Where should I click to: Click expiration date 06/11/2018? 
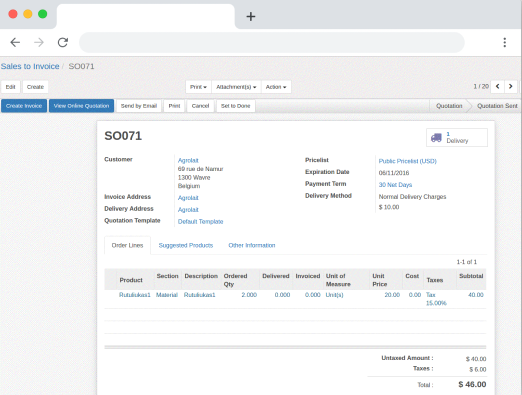pyautogui.click(x=394, y=173)
